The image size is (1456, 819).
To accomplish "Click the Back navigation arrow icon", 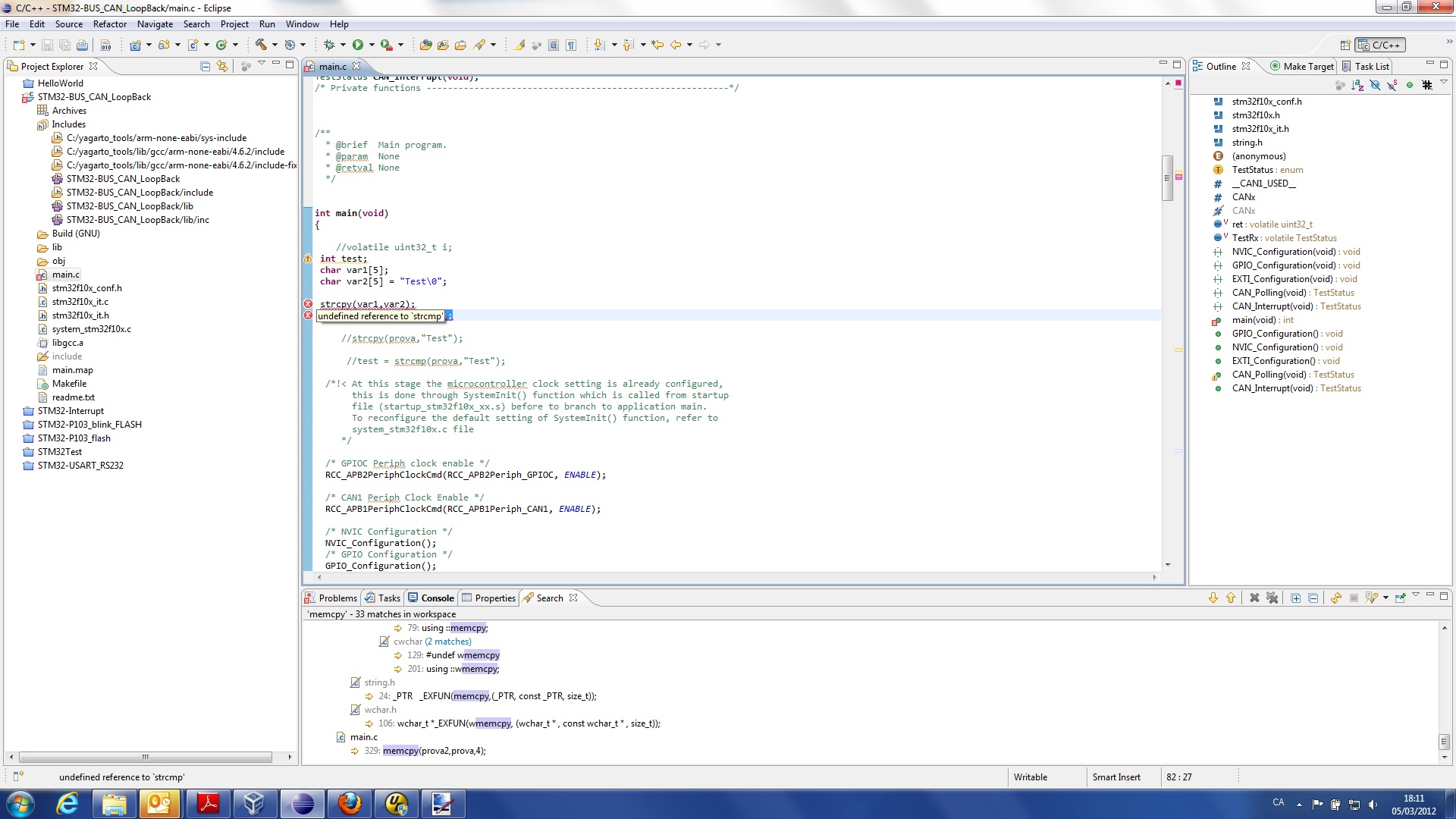I will [x=676, y=45].
